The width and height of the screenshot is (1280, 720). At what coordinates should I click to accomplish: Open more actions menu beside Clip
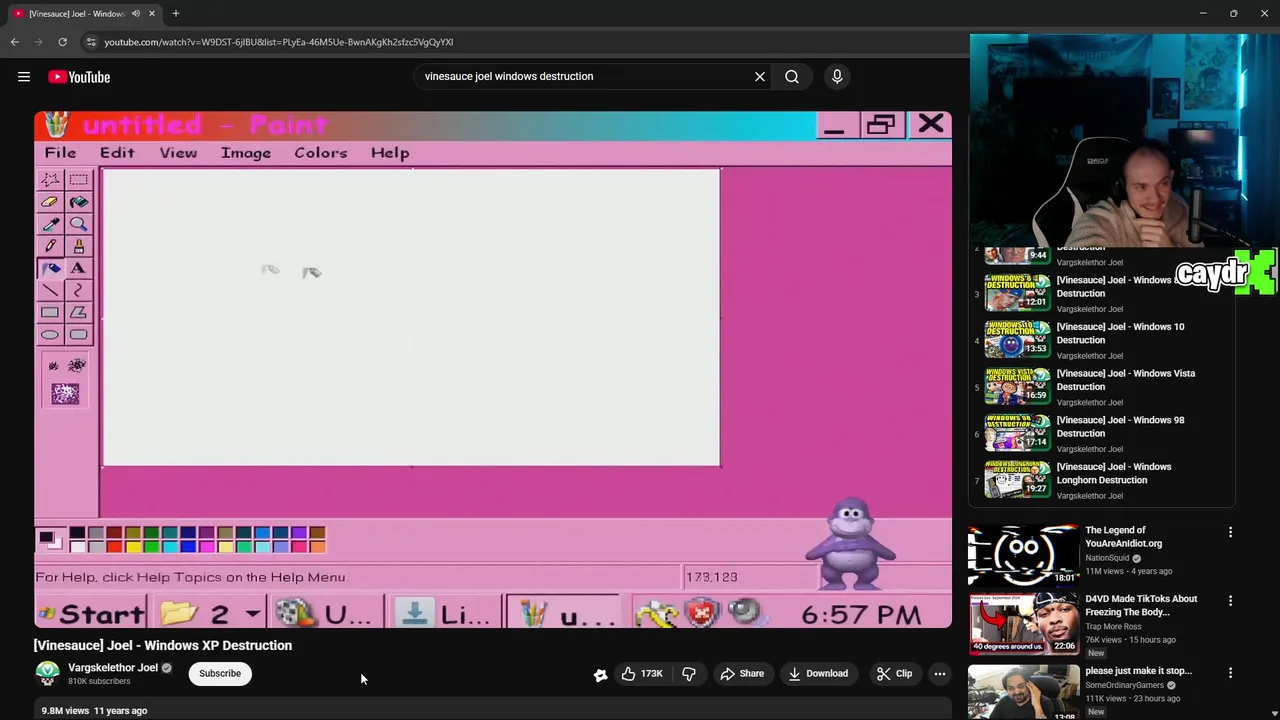point(940,674)
